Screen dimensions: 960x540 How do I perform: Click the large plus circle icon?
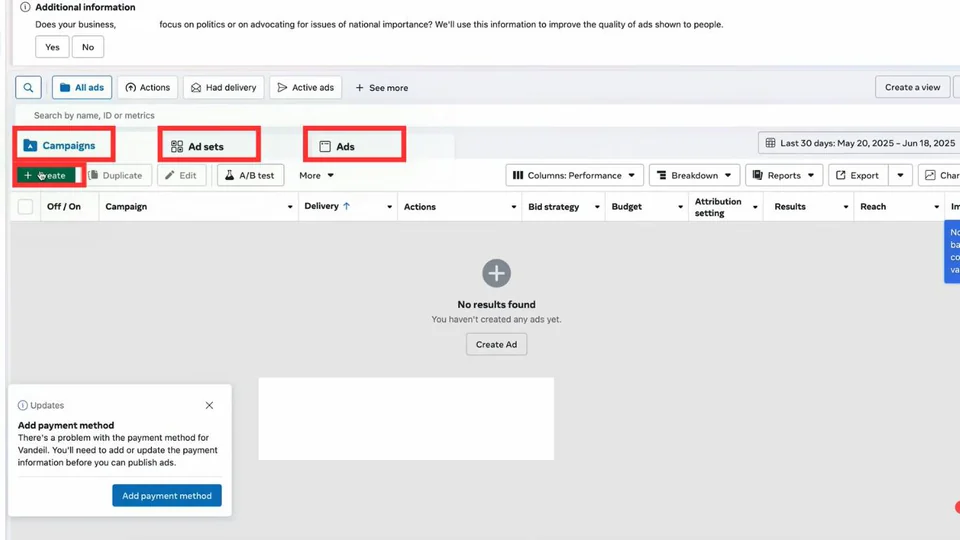pyautogui.click(x=496, y=273)
